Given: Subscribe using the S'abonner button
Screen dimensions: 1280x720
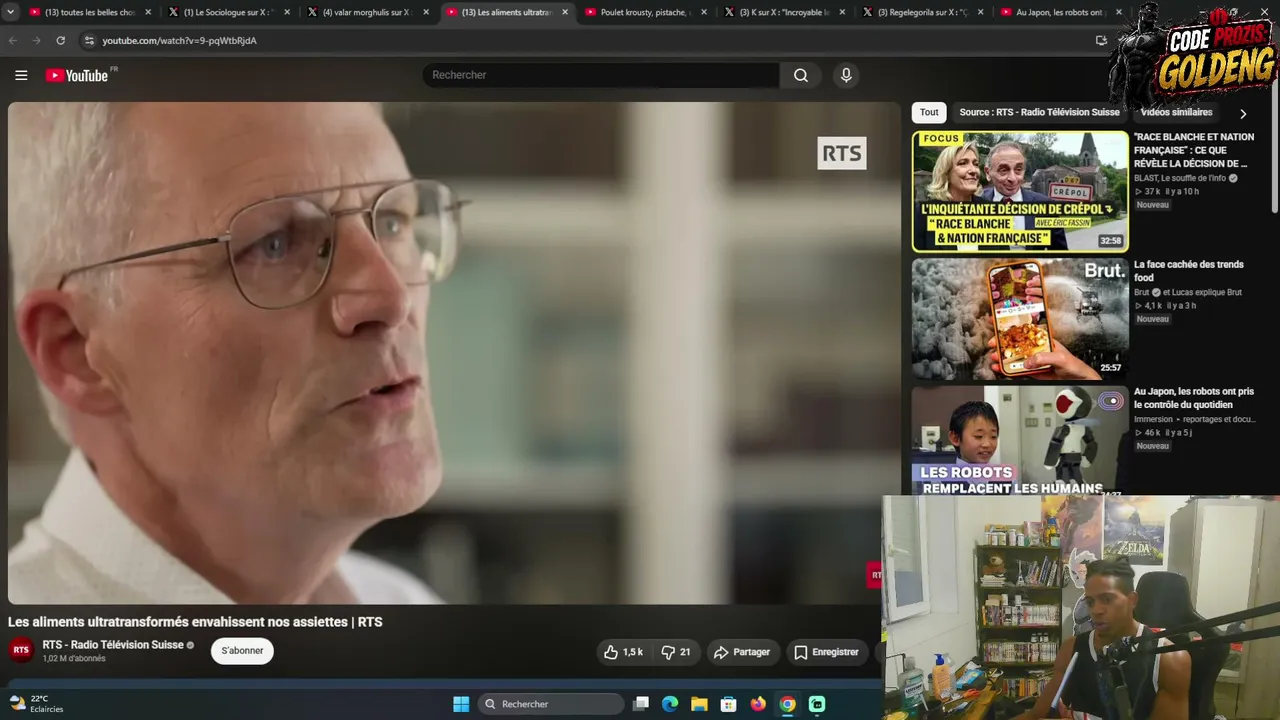Looking at the screenshot, I should pos(242,651).
